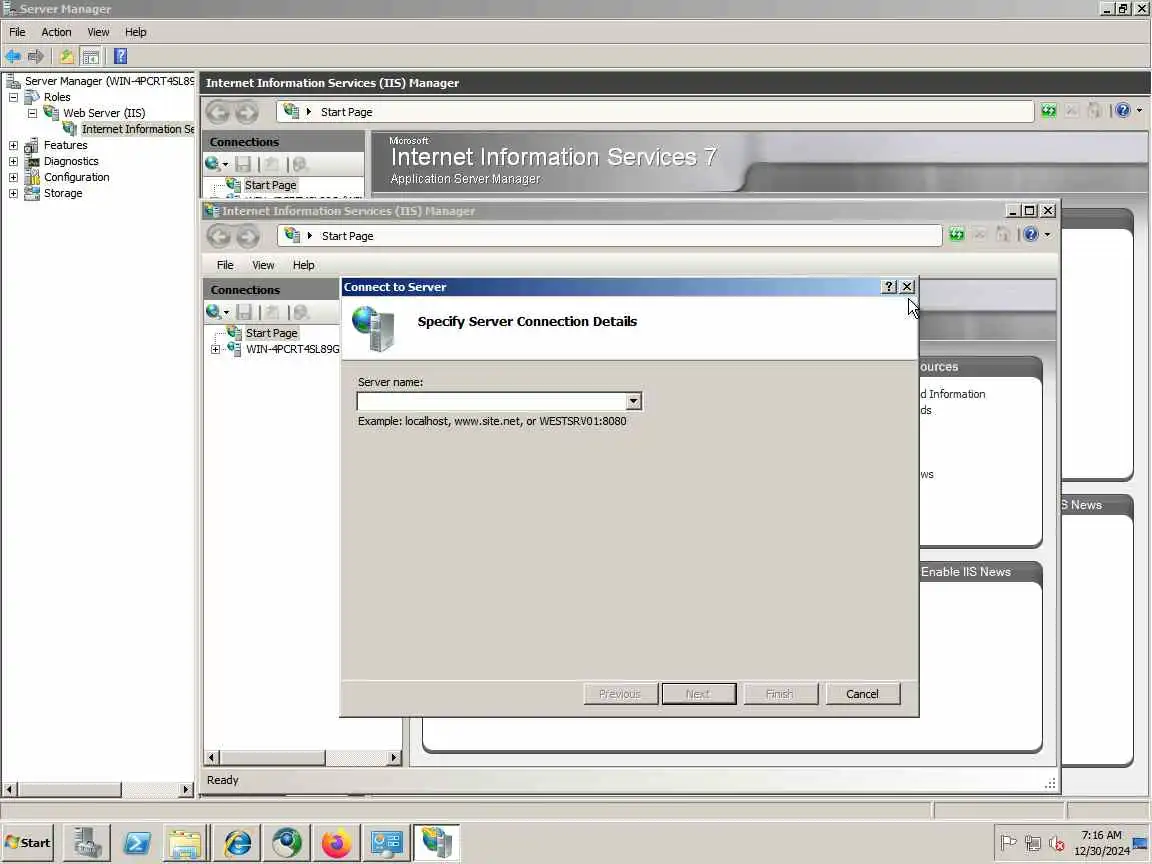Click the taskbar clock showing 7:16 AM

point(1101,835)
